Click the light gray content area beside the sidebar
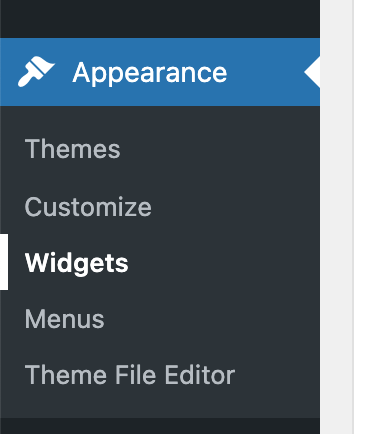Screen dimensions: 380x434 336,217
